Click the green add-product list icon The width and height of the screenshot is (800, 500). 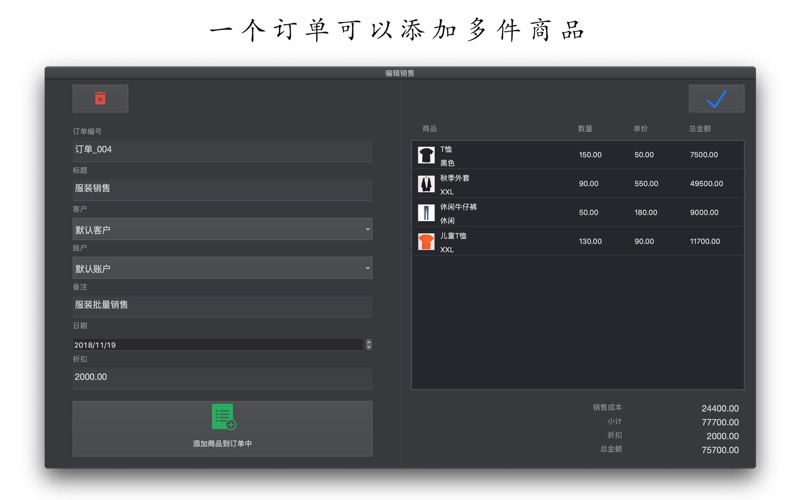[x=223, y=417]
